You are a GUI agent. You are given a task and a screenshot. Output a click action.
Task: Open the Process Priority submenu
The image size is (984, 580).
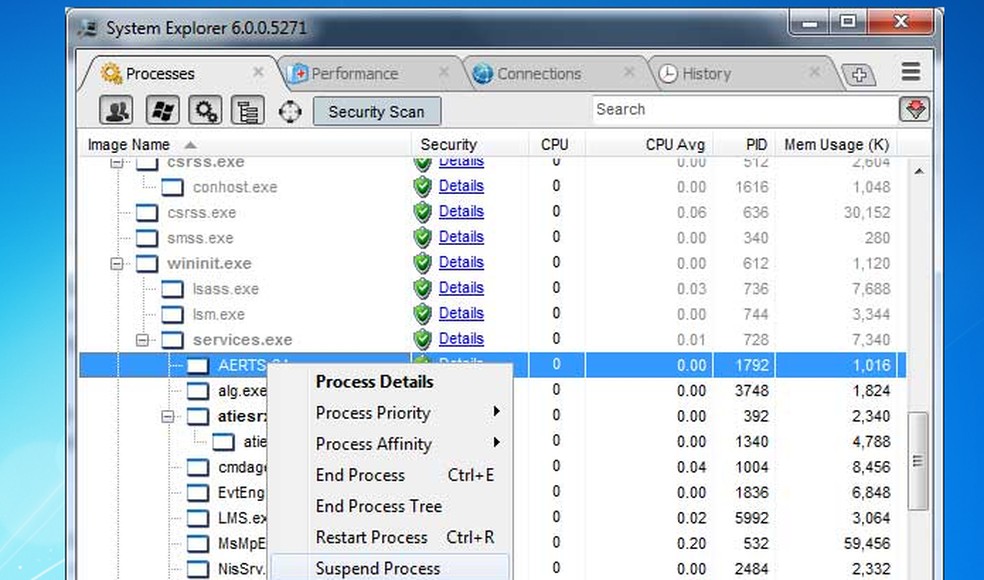[372, 413]
